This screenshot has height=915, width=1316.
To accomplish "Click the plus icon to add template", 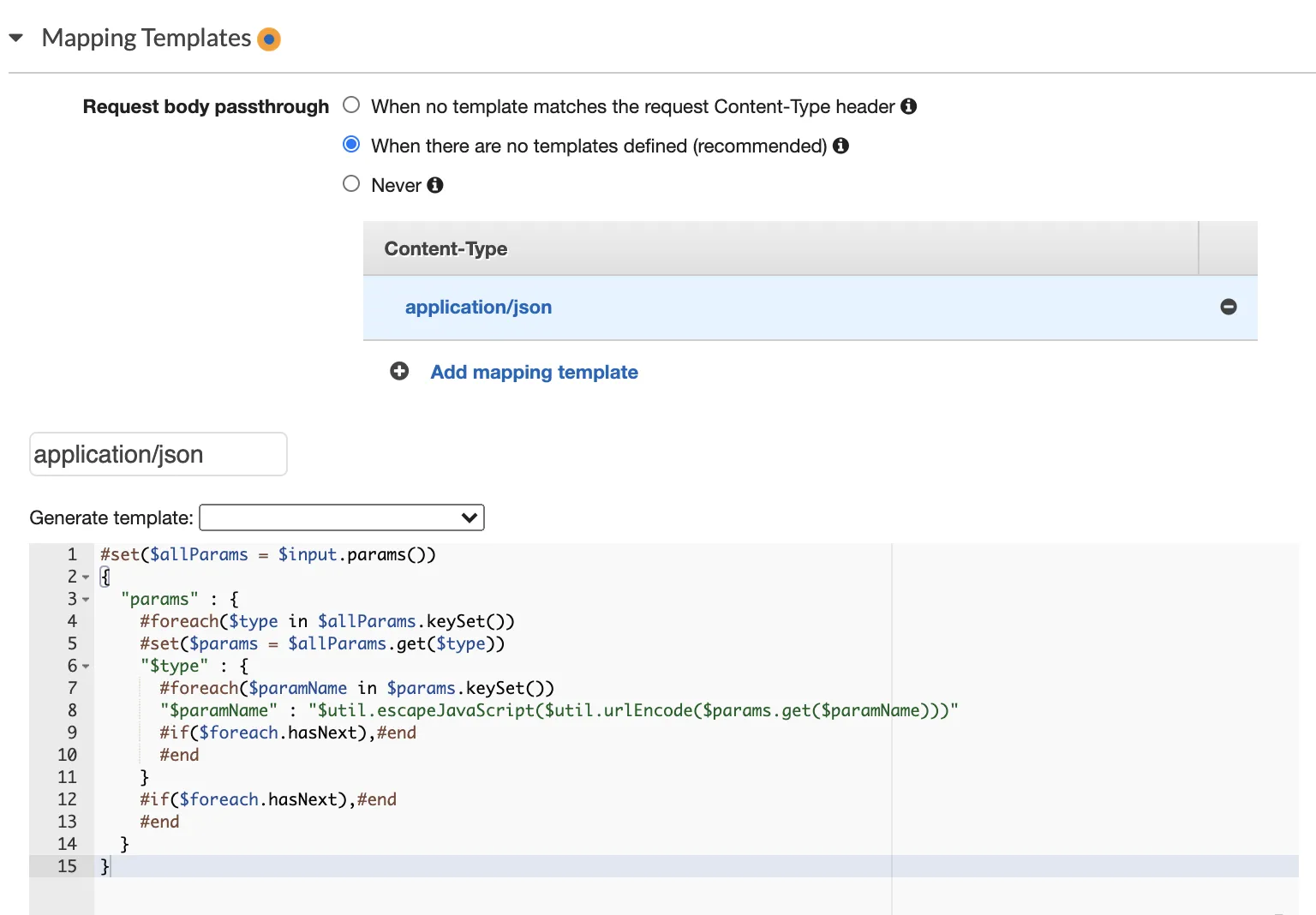I will tap(399, 371).
